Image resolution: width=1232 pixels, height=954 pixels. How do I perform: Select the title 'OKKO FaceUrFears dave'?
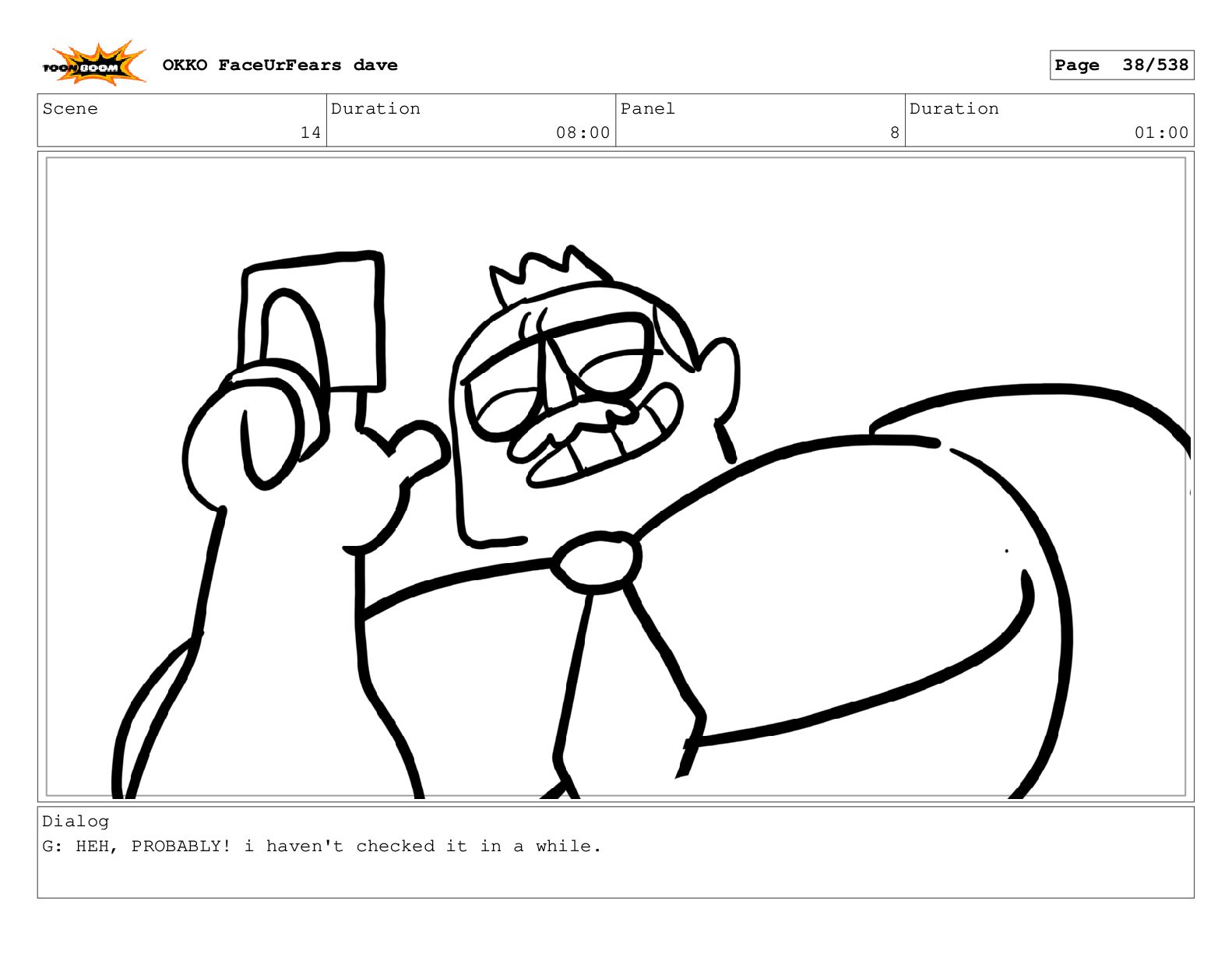coord(280,65)
